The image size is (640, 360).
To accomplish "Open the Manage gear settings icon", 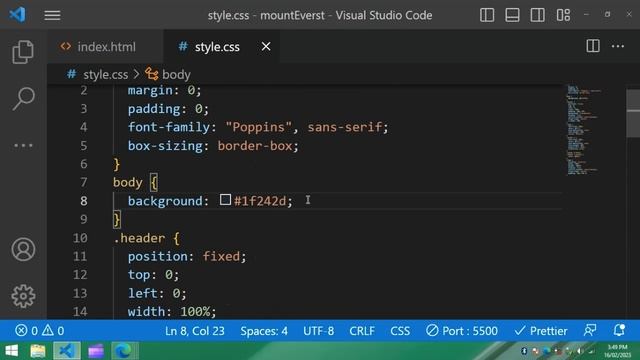I will click(x=23, y=296).
